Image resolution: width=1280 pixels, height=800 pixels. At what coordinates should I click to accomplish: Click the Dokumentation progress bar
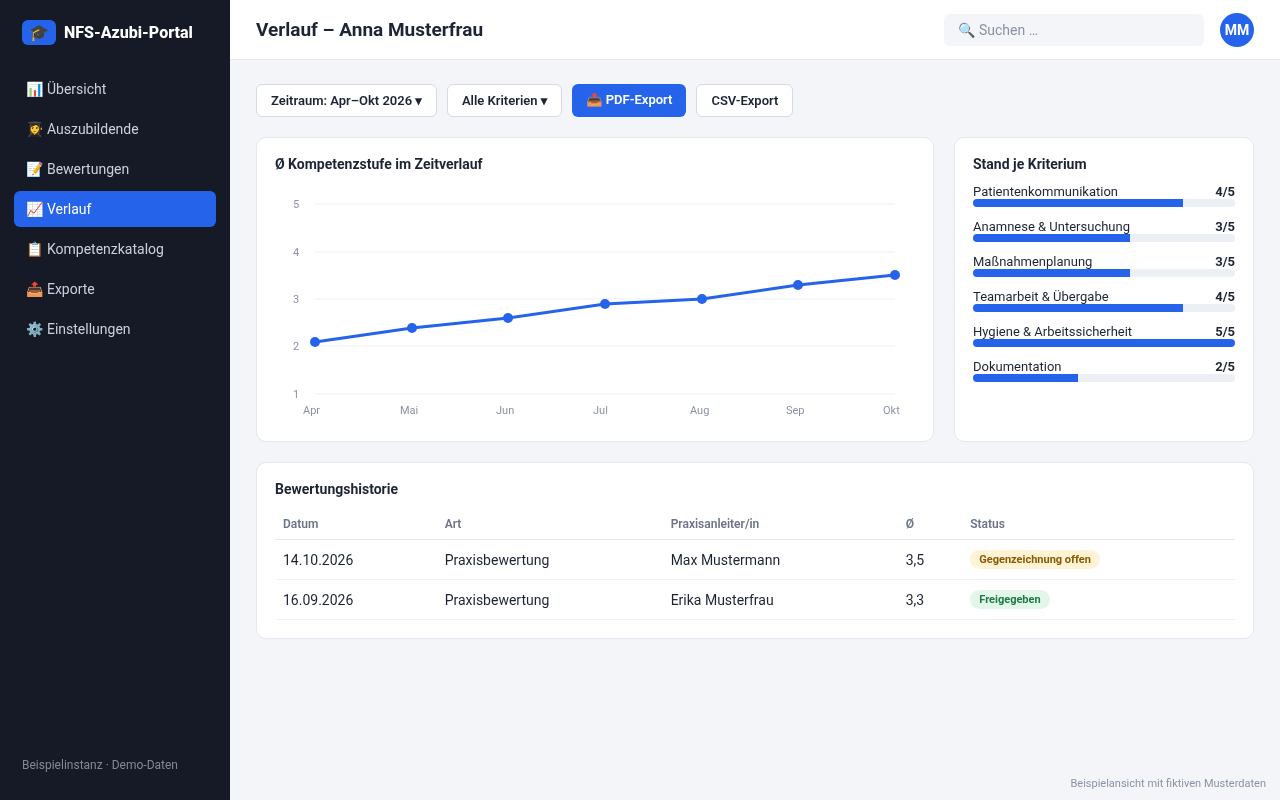(1104, 378)
